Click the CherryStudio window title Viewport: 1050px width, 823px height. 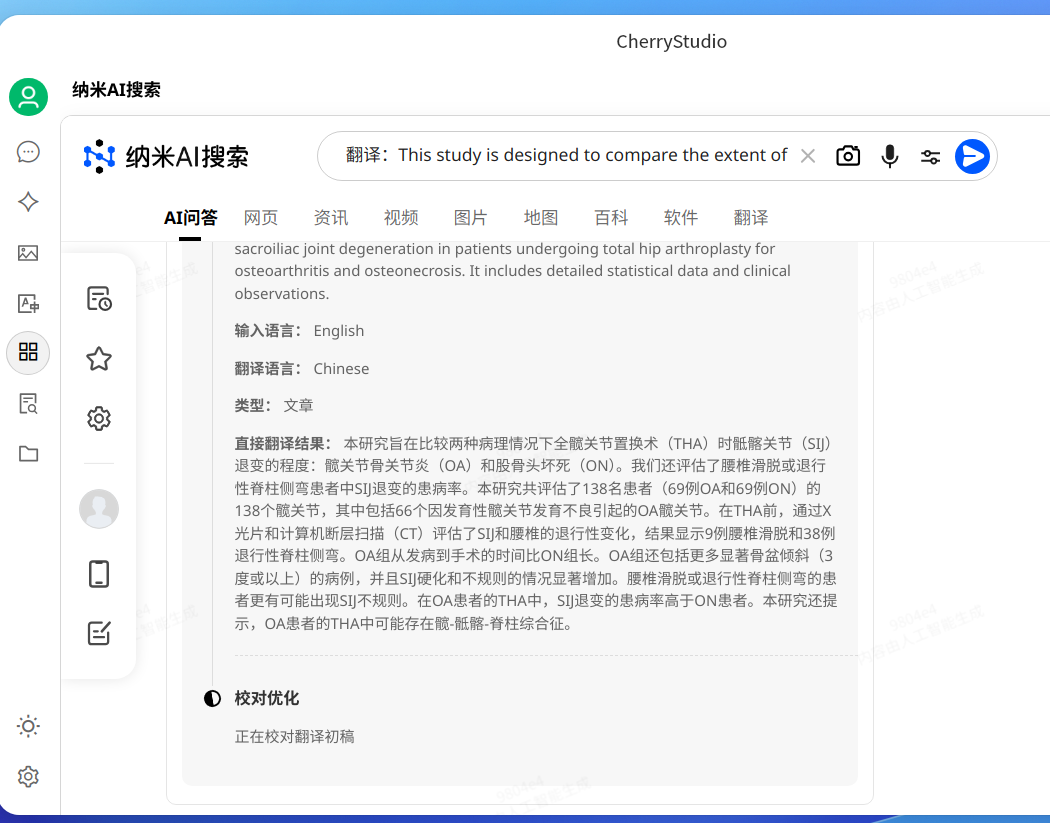pos(671,42)
